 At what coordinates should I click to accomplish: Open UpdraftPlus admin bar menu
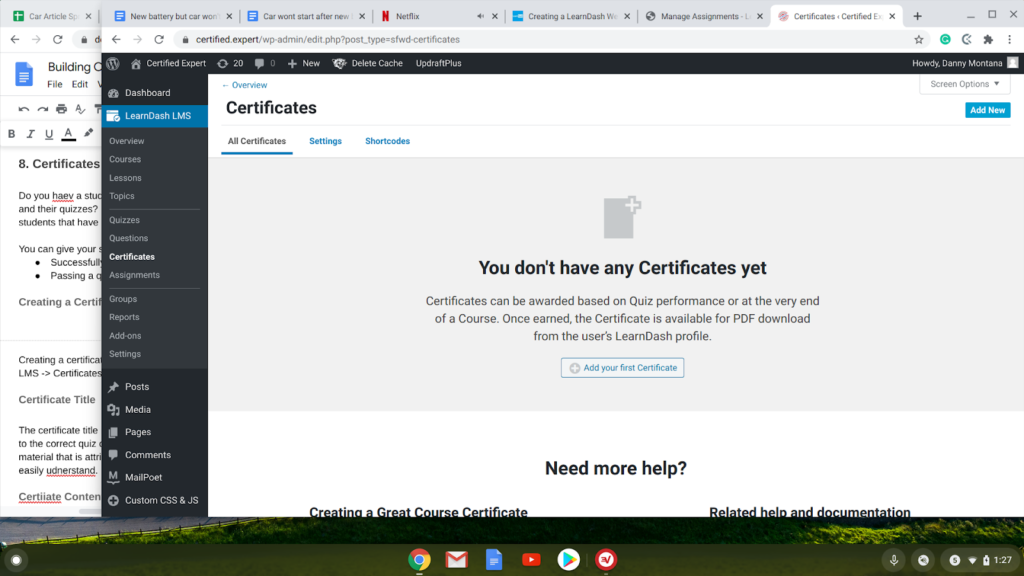click(x=438, y=63)
